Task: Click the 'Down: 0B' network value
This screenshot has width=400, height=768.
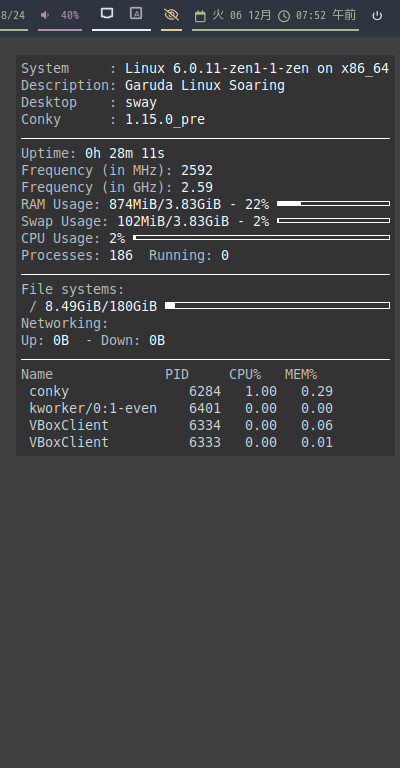Action: [x=133, y=340]
